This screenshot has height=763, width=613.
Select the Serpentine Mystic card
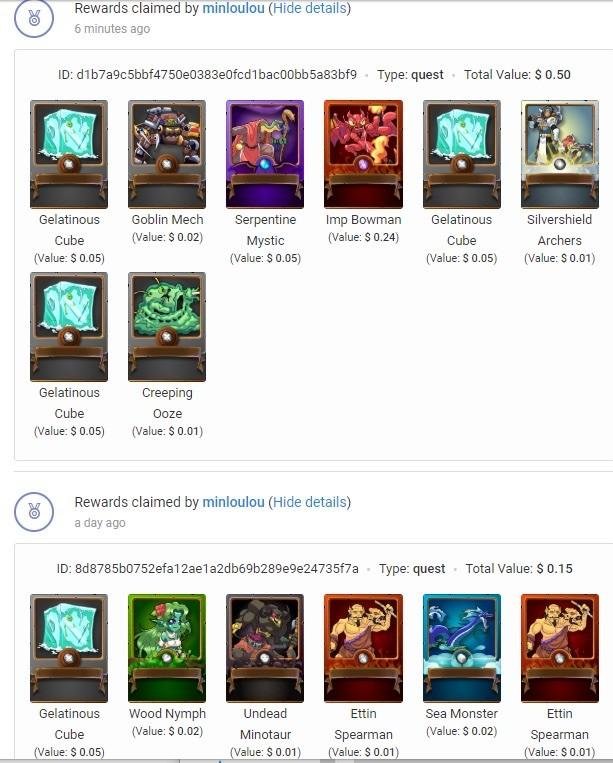(265, 154)
